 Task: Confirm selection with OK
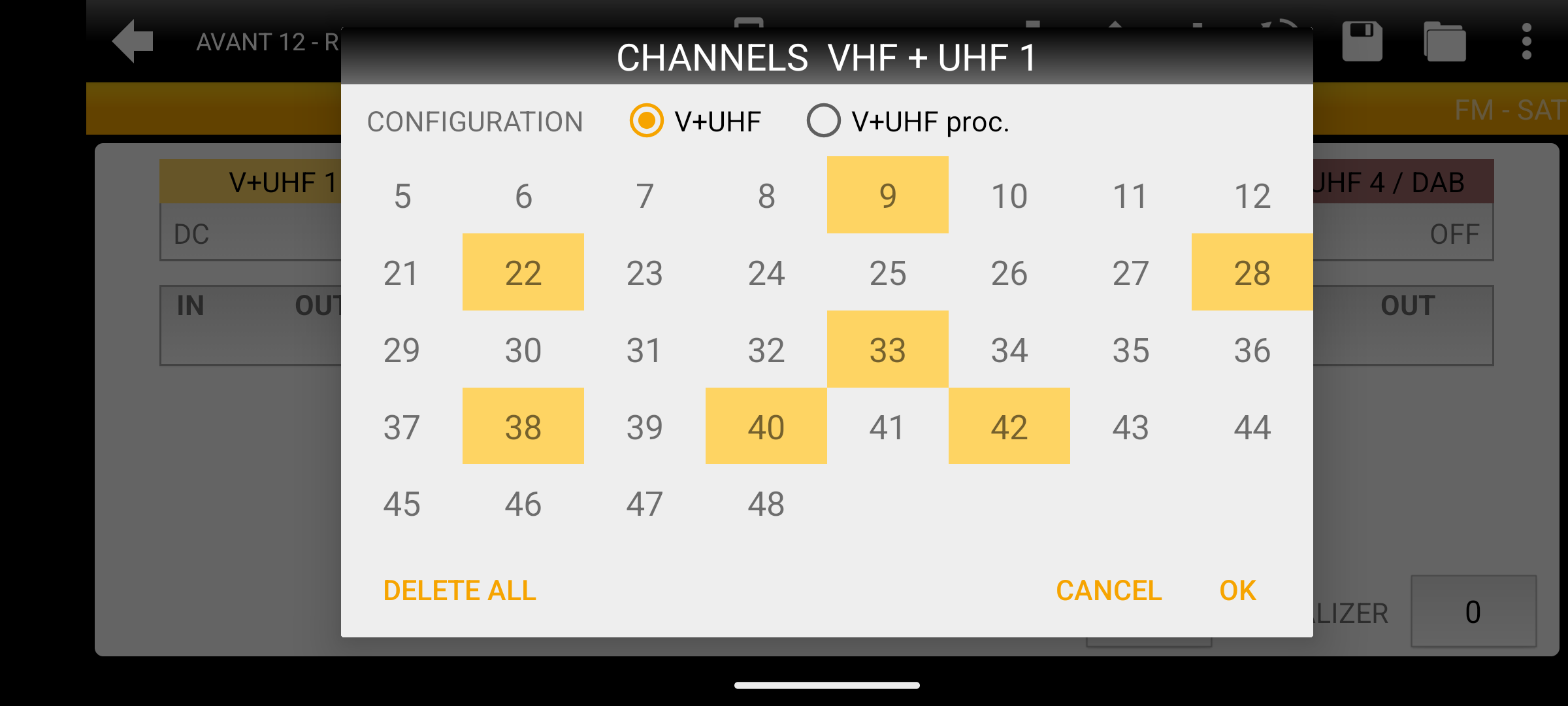point(1237,590)
